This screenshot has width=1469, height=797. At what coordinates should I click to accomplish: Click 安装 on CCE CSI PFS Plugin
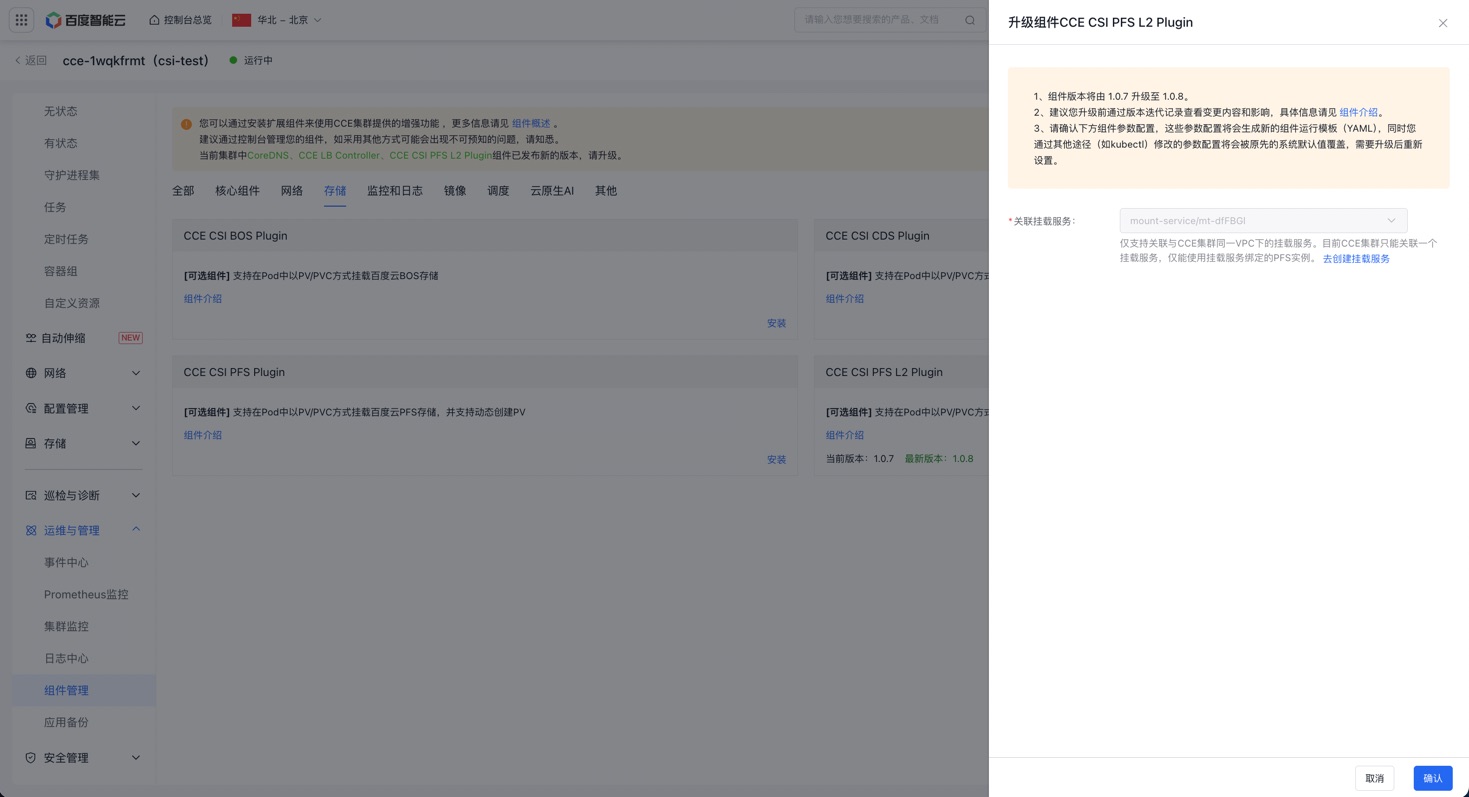(x=777, y=460)
